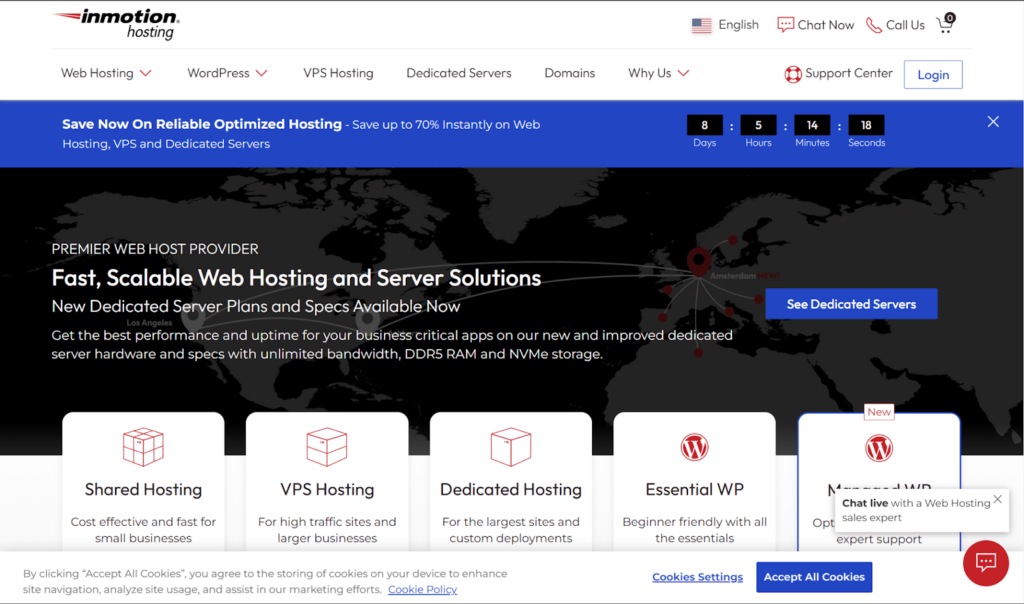
Task: Open the Cookie Policy link
Action: click(x=422, y=590)
